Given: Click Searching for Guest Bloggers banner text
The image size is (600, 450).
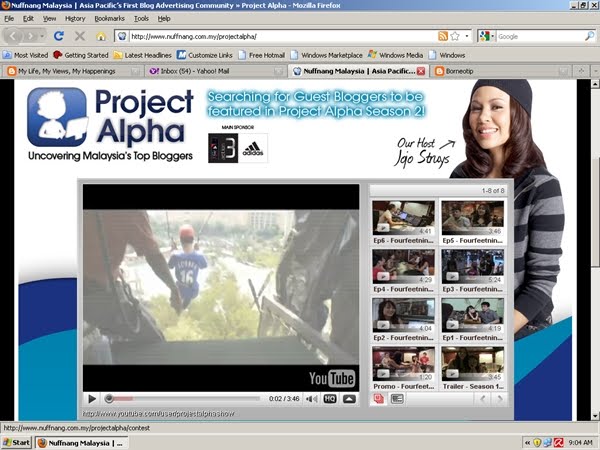Looking at the screenshot, I should [316, 104].
